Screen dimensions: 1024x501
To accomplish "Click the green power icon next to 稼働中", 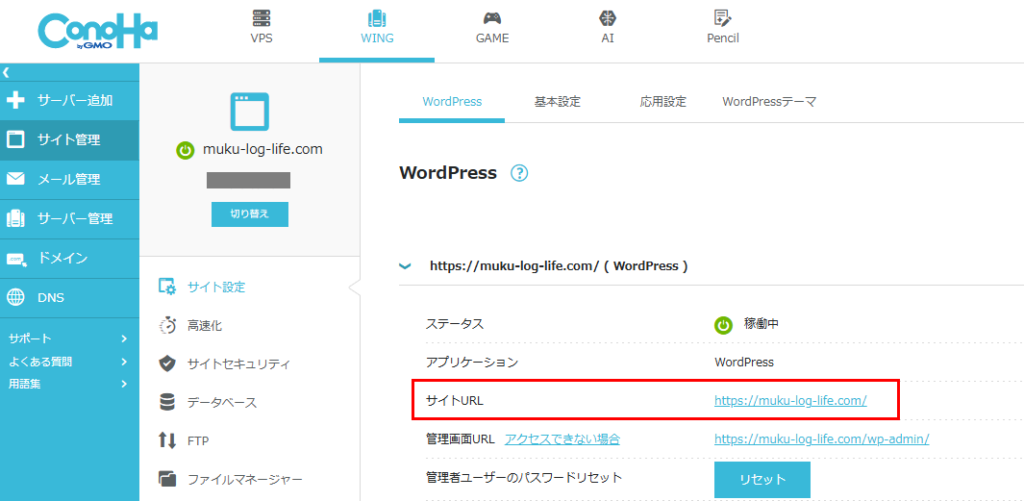I will tap(723, 325).
